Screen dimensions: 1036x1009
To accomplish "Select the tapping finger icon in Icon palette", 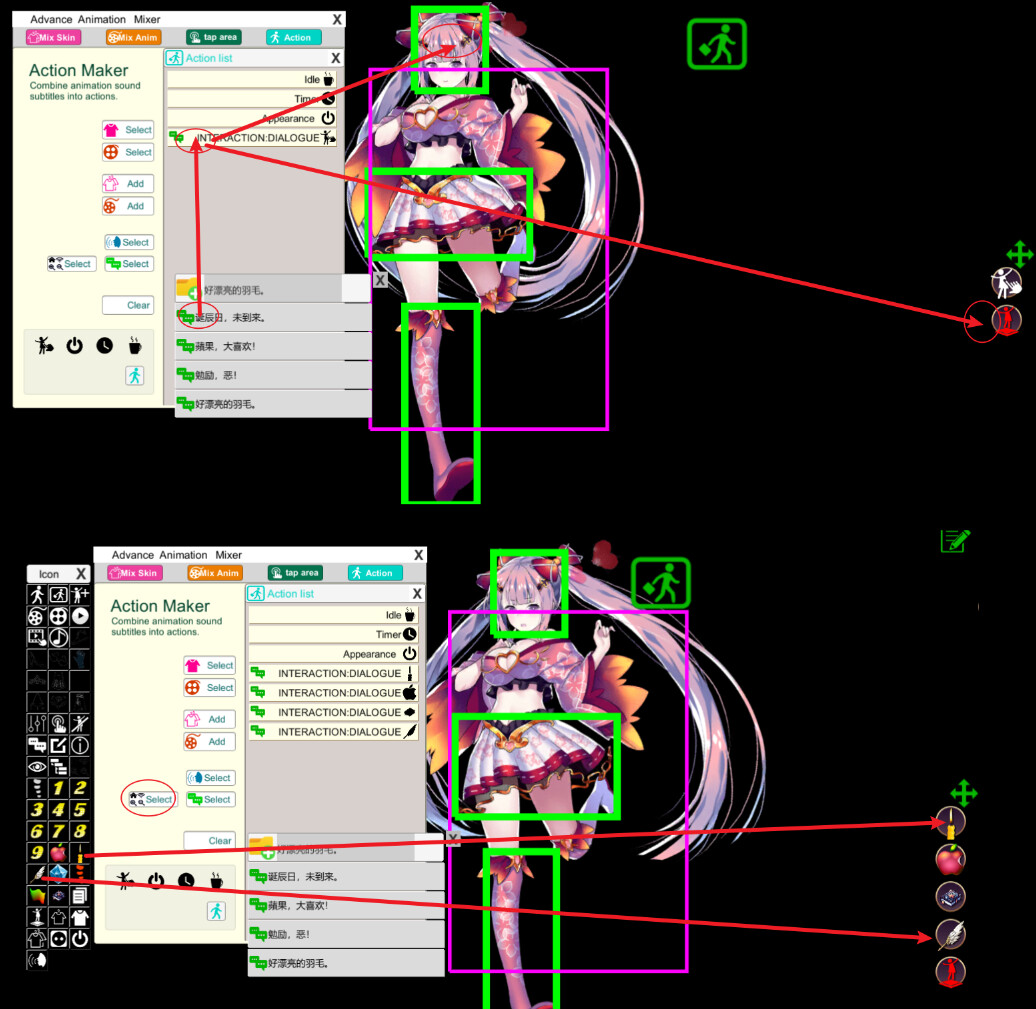I will pyautogui.click(x=59, y=723).
